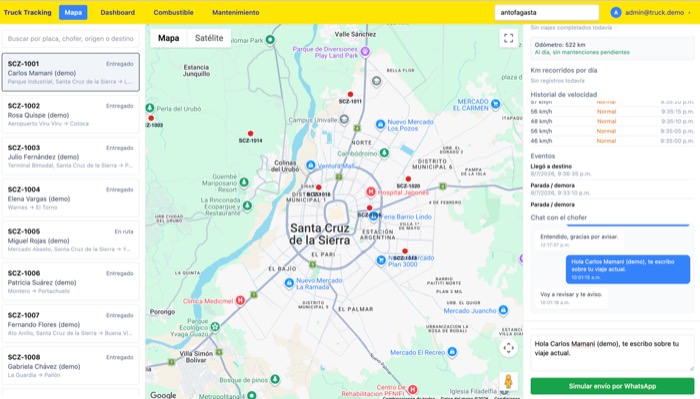
Task: Click the Clínica Medicmel hospital icon
Action: coord(240,300)
